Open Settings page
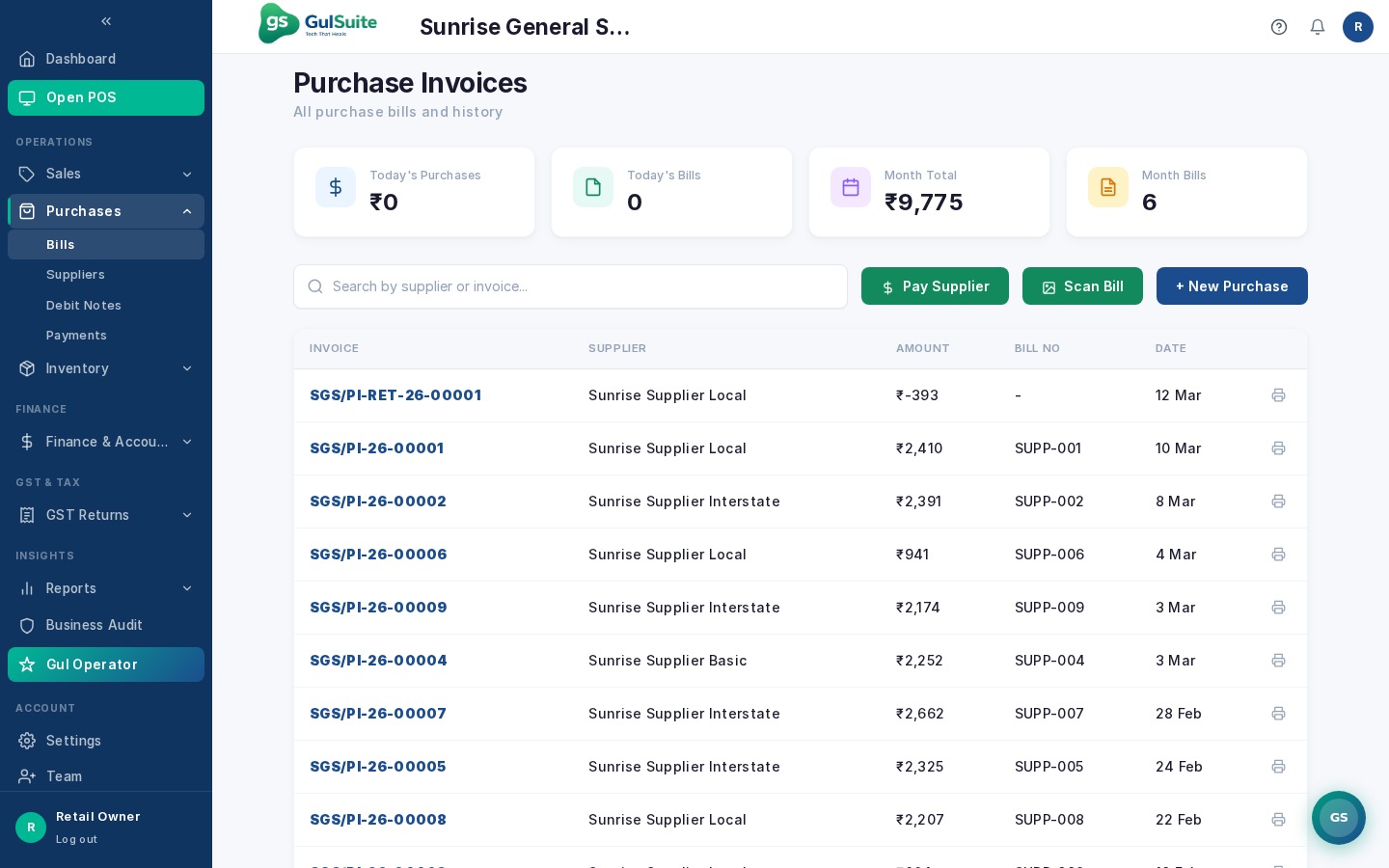1389x868 pixels. pyautogui.click(x=106, y=741)
